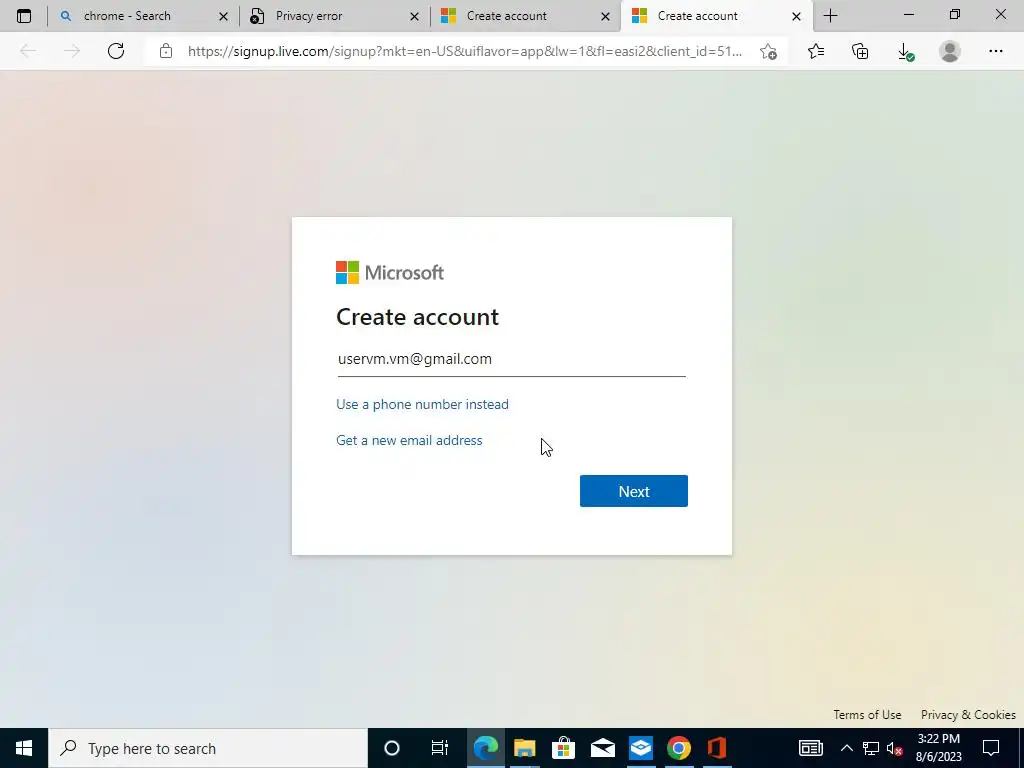Launch Google Chrome from taskbar
Screen dimensions: 1024x768
pyautogui.click(x=679, y=748)
